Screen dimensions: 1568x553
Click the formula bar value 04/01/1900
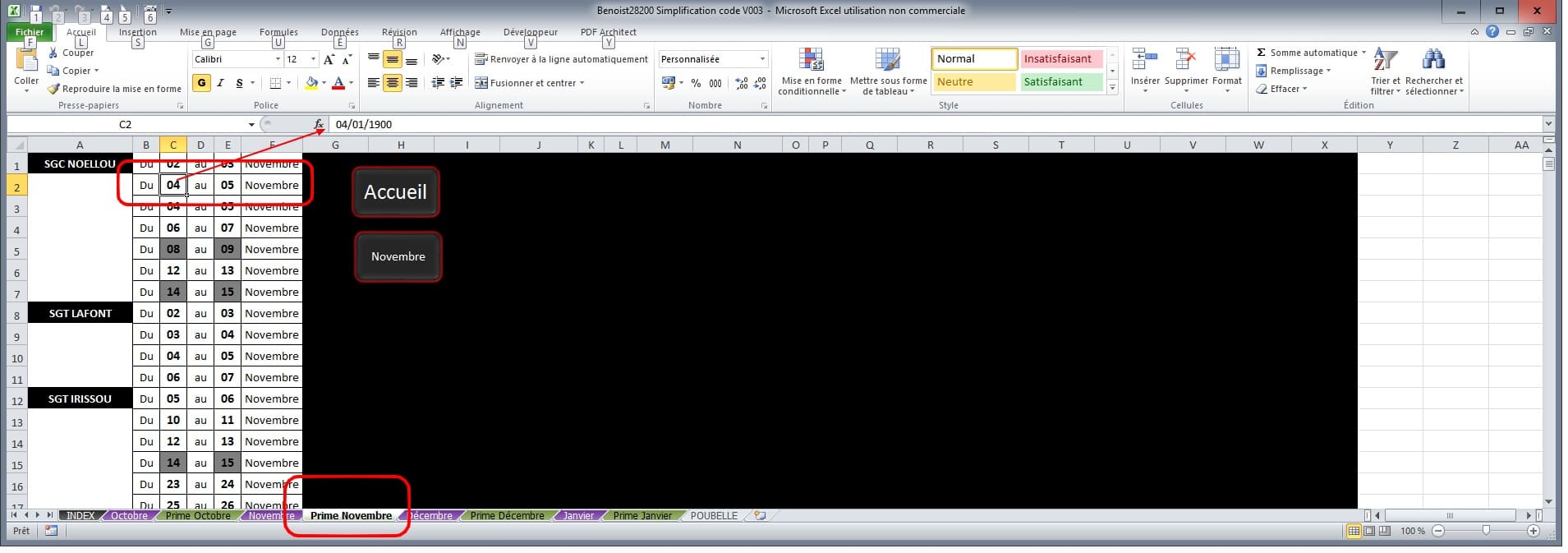click(x=364, y=124)
